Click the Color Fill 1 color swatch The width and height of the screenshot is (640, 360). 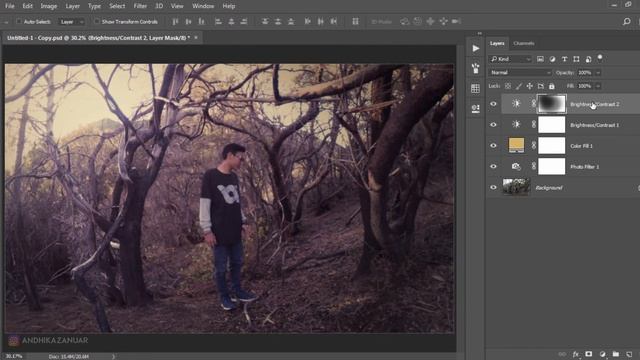pos(516,145)
